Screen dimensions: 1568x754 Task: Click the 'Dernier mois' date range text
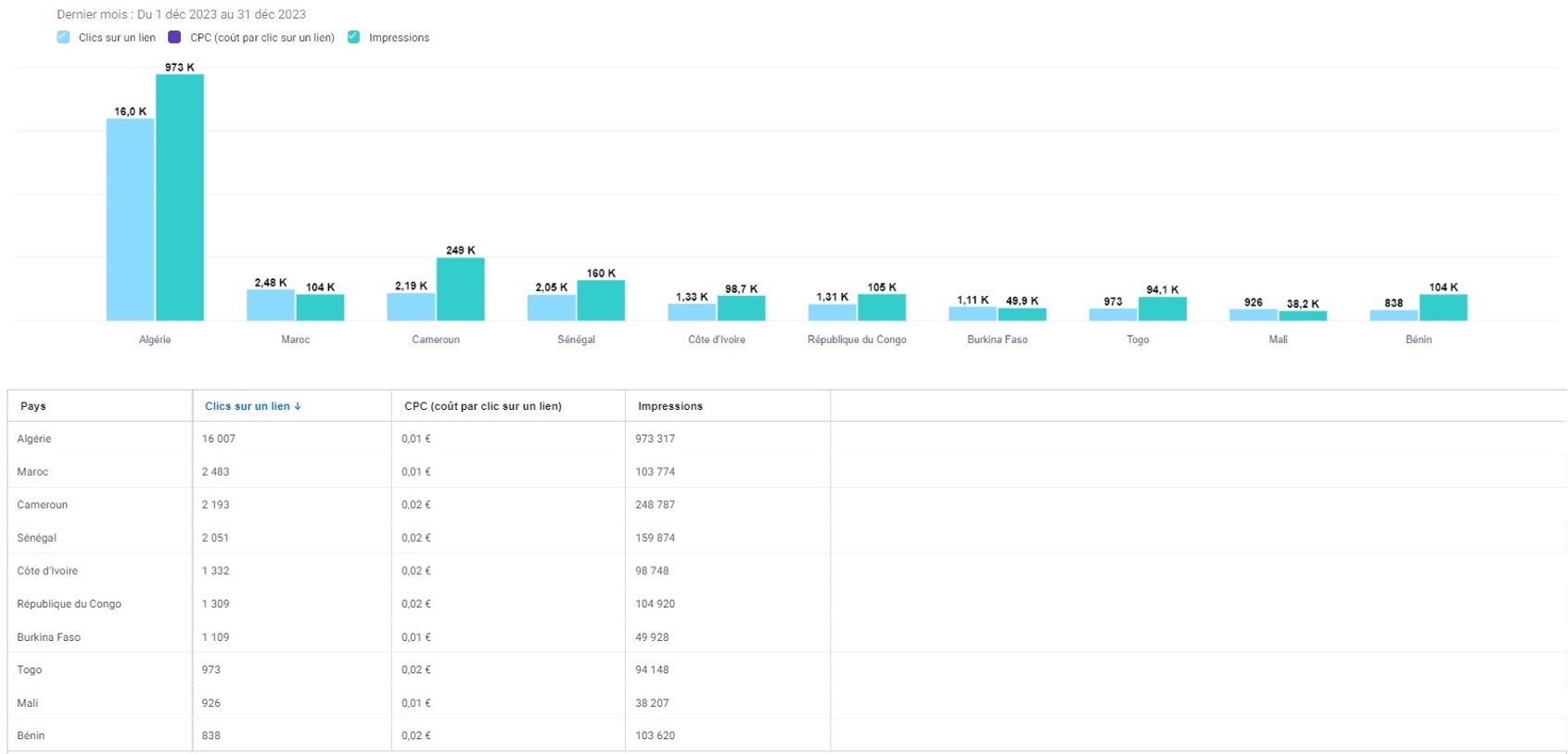[181, 14]
